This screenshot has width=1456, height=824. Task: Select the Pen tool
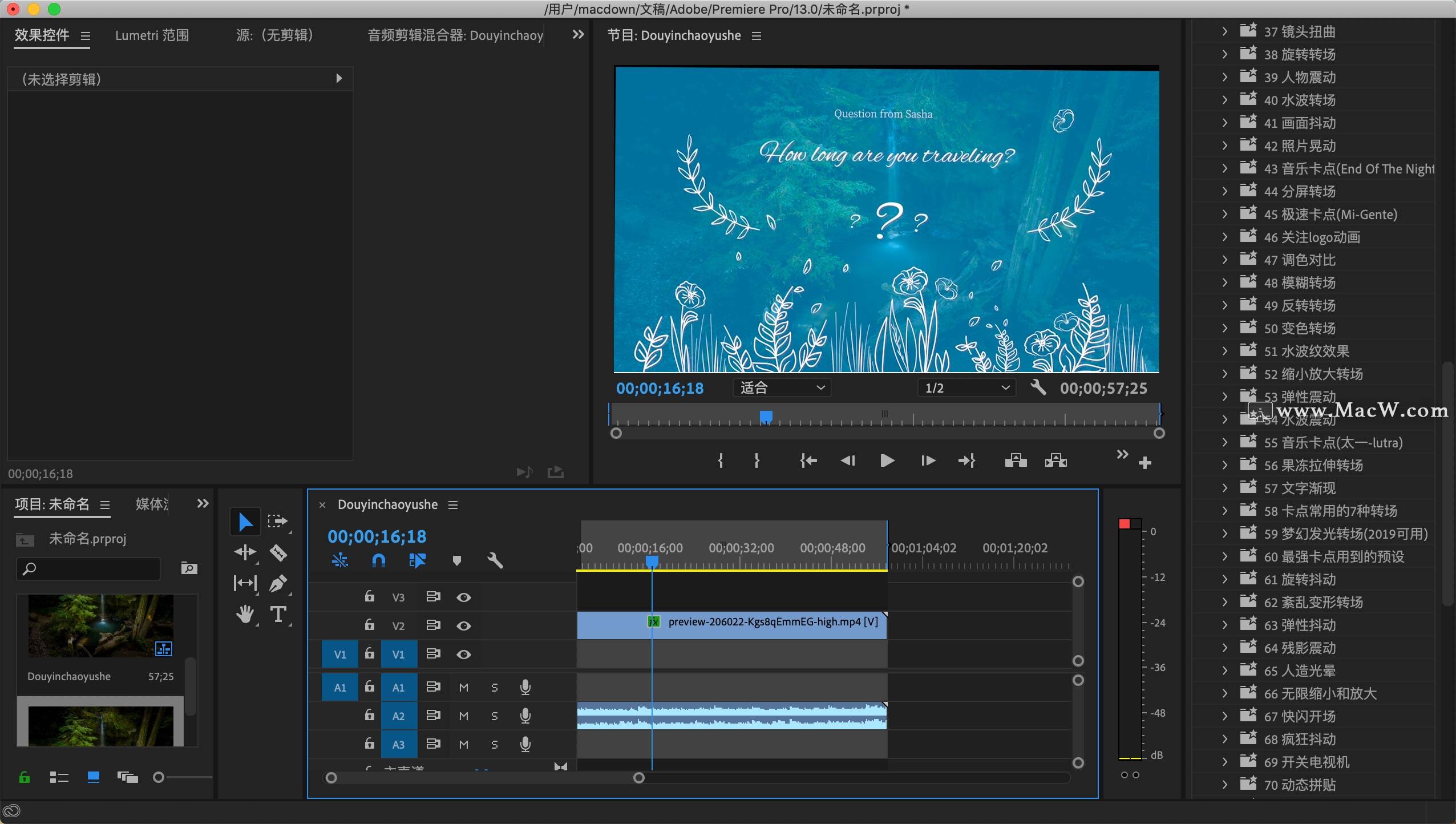click(278, 583)
